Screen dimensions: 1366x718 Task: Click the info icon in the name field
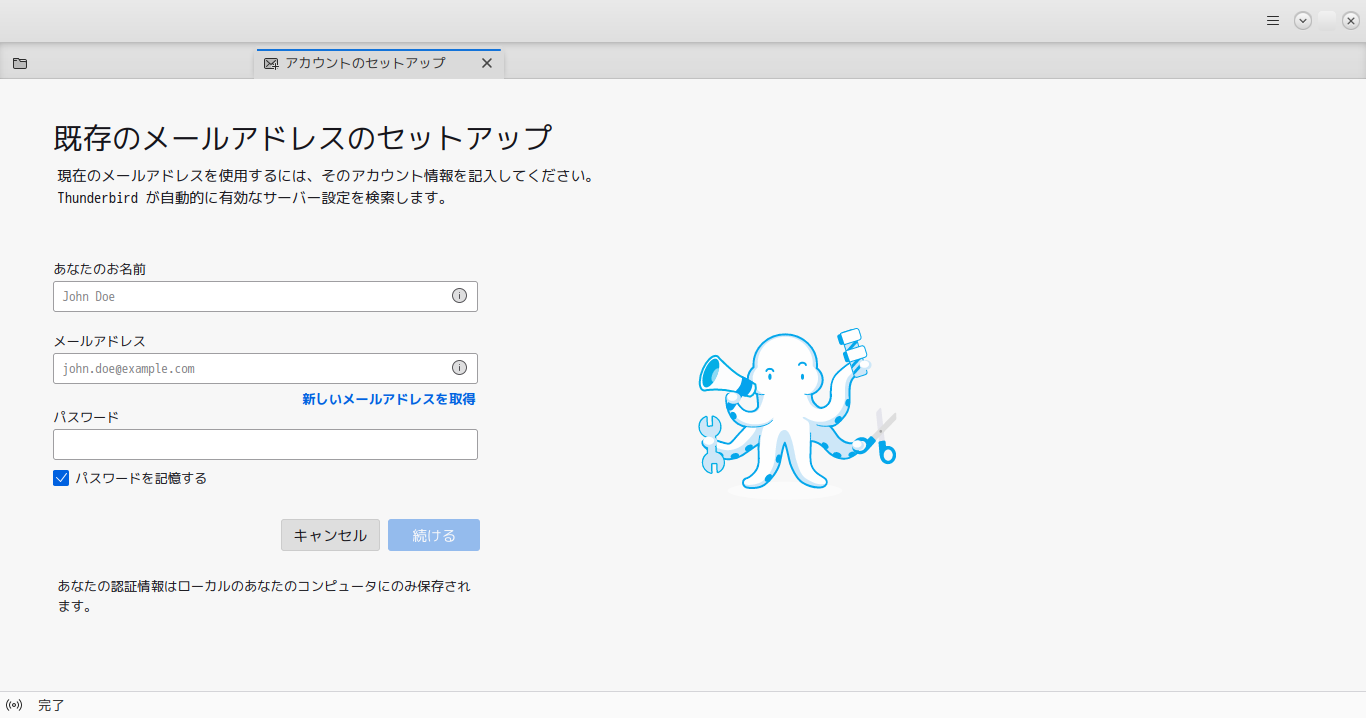459,296
